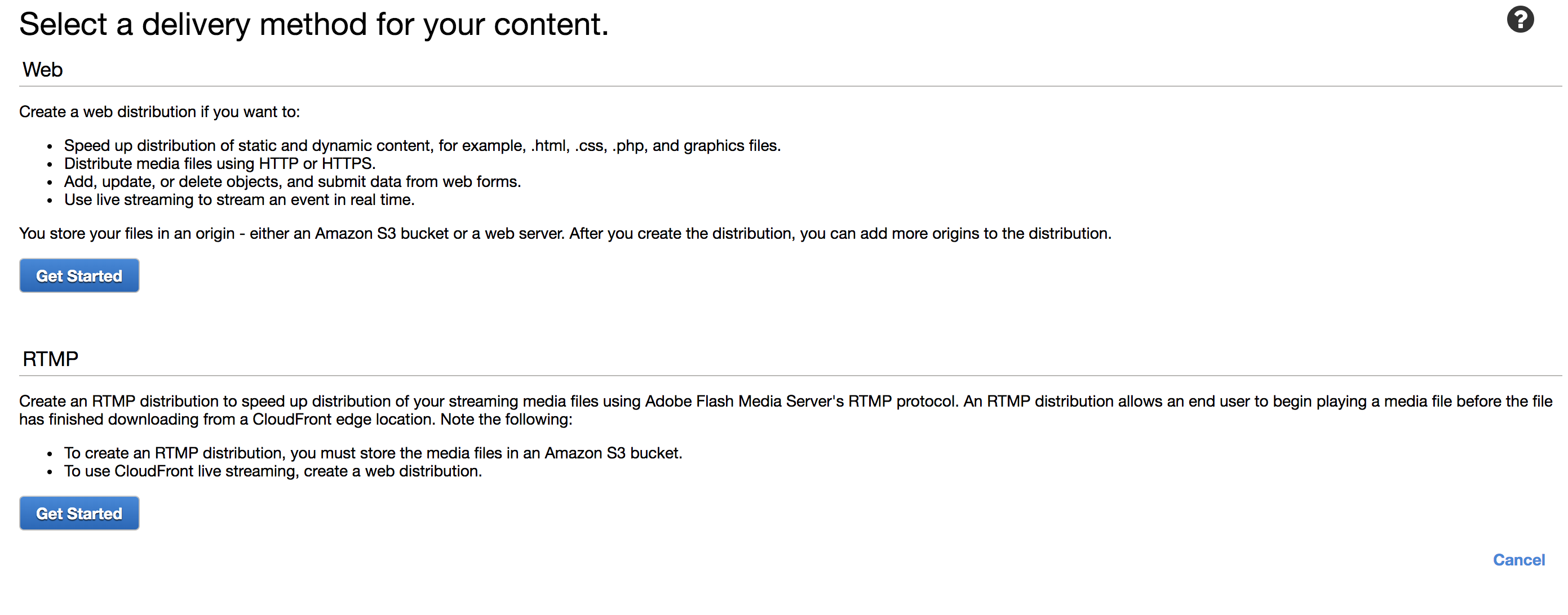The image size is (1568, 615).
Task: Click Get Started under RTMP
Action: coord(79,514)
